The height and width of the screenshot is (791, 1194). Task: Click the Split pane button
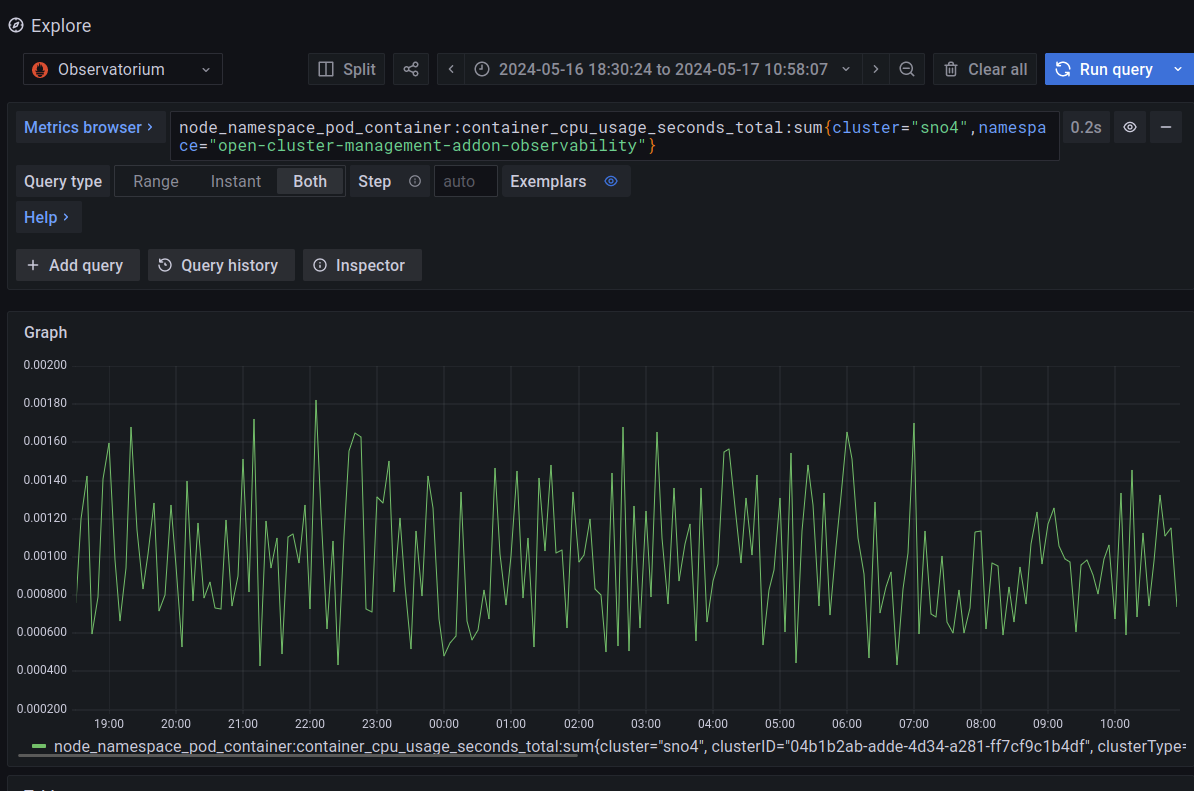coord(347,69)
